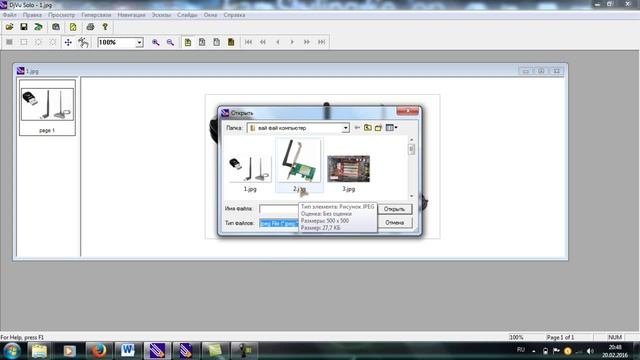Go to last page navigation arrow
This screenshot has width=640, height=360.
(321, 42)
